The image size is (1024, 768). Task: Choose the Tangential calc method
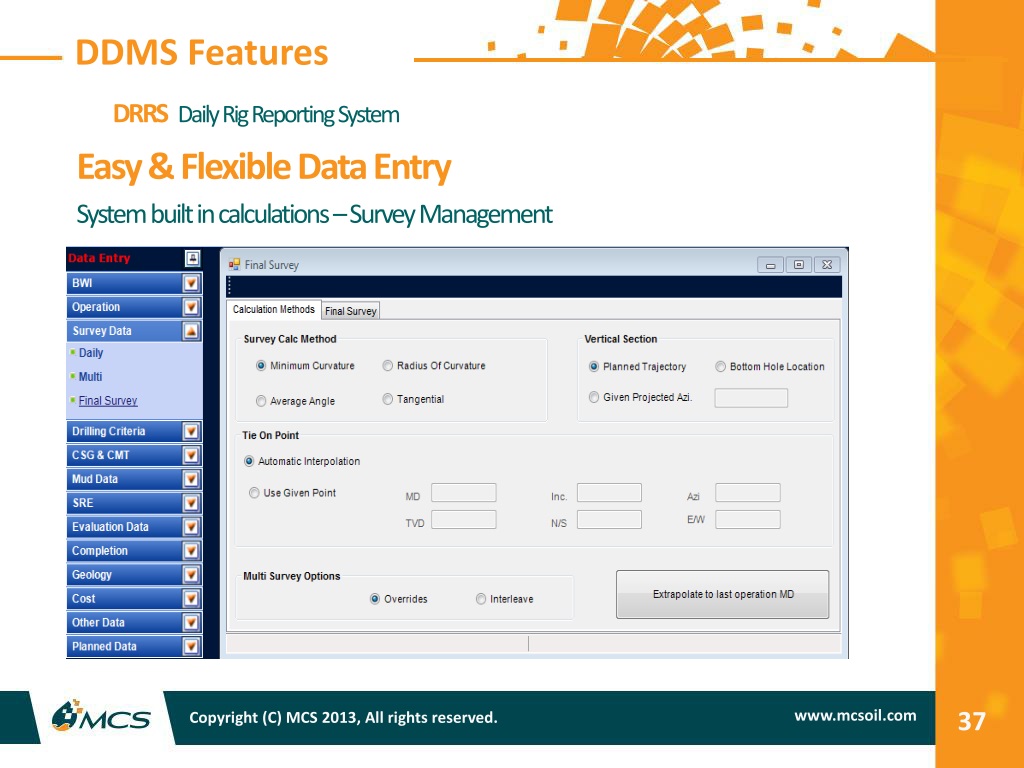388,399
